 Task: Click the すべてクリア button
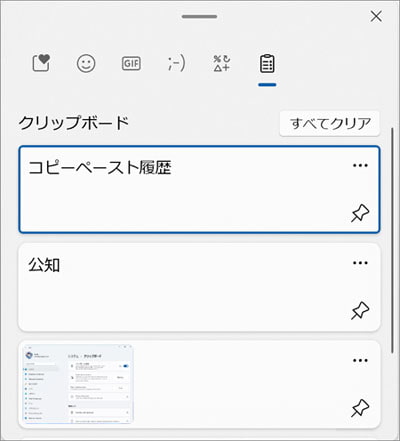point(330,123)
